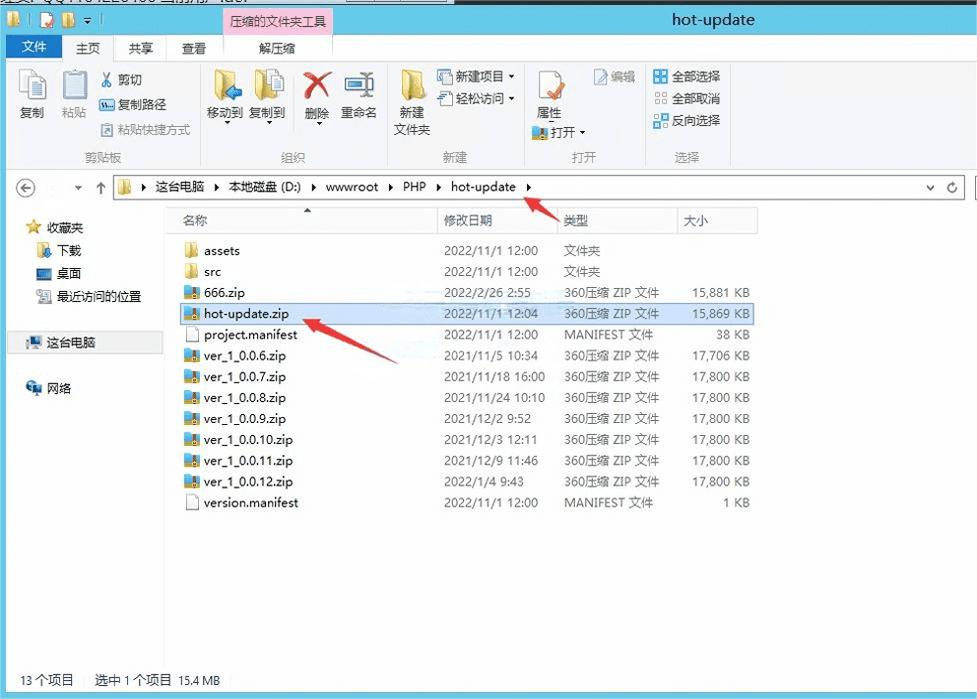Click the Cut (剪切) scissors icon

click(107, 79)
